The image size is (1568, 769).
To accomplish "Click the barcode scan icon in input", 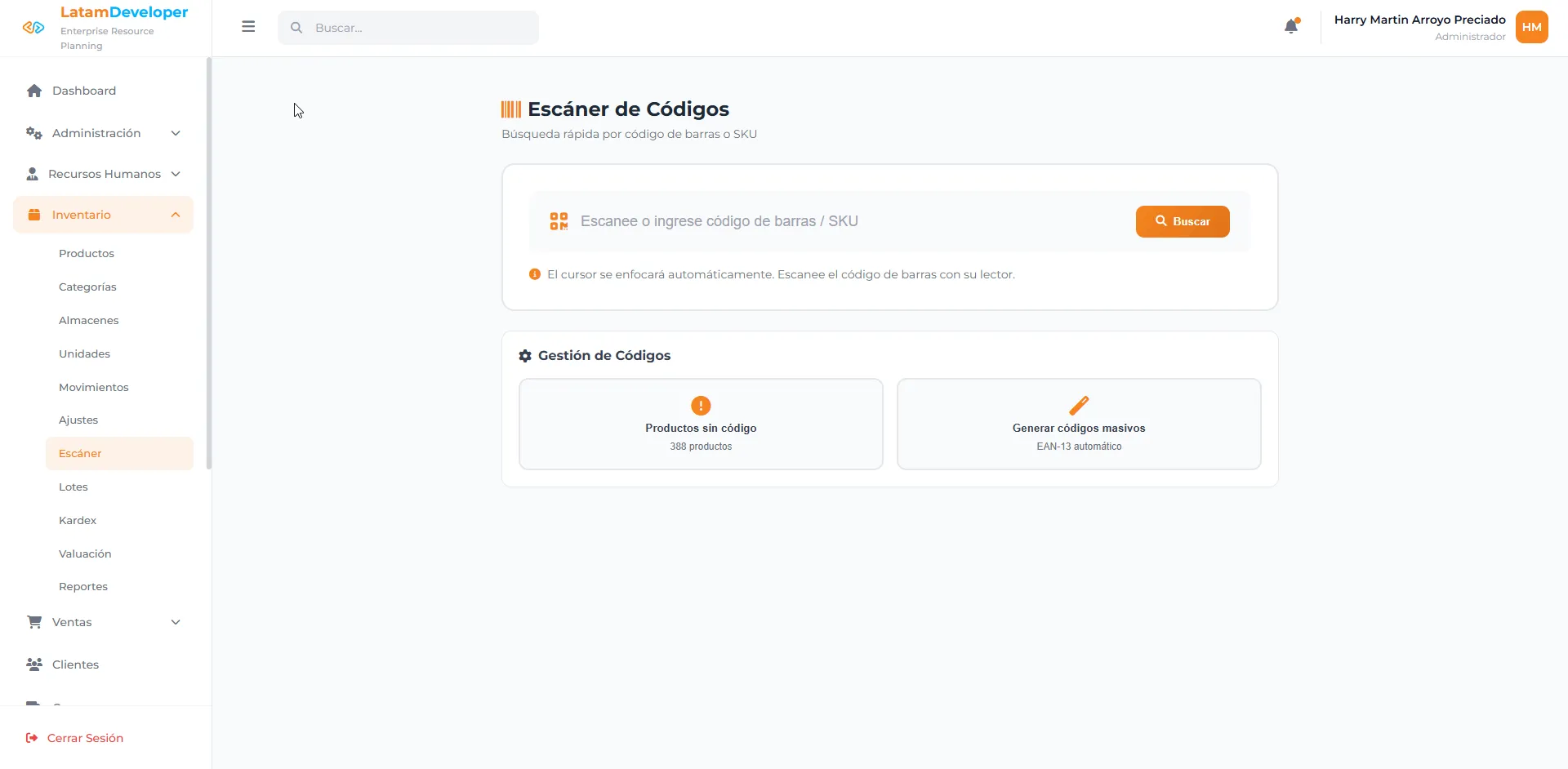I will tap(559, 221).
